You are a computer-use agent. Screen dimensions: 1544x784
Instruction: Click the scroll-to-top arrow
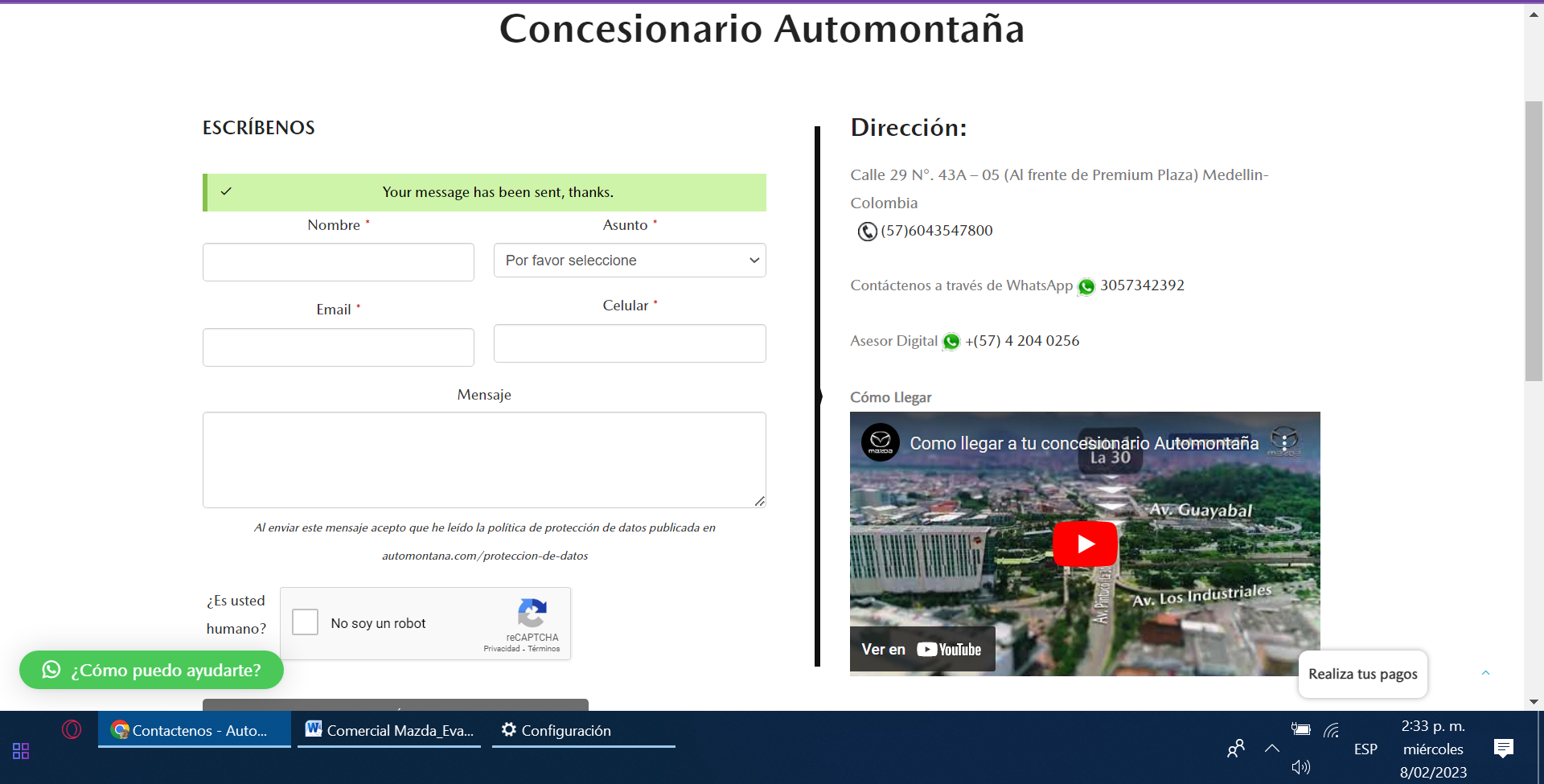(1486, 673)
